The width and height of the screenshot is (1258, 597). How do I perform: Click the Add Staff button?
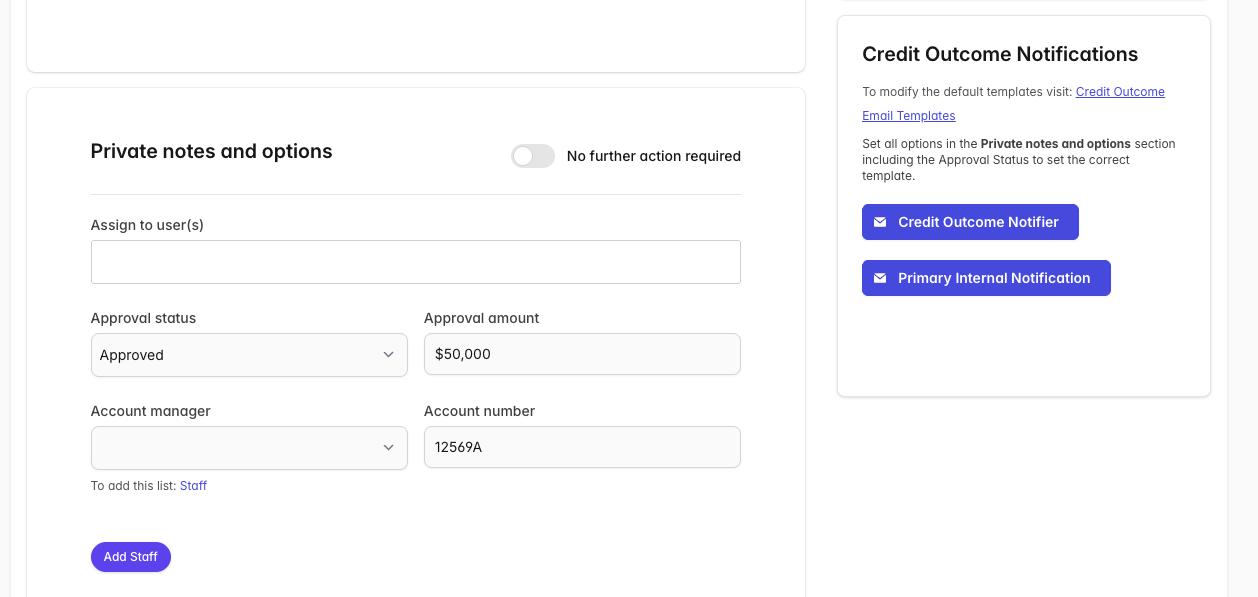coord(131,557)
